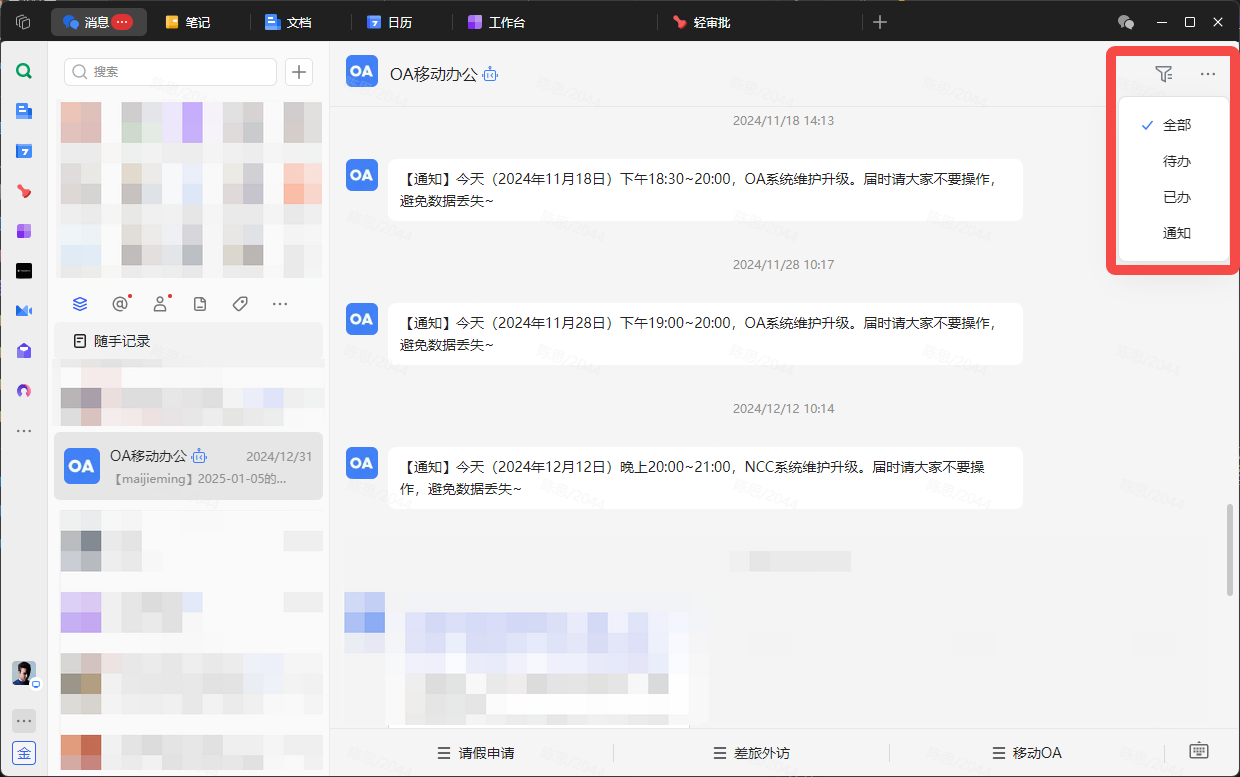Select 待办 in the filter menu

(1177, 160)
